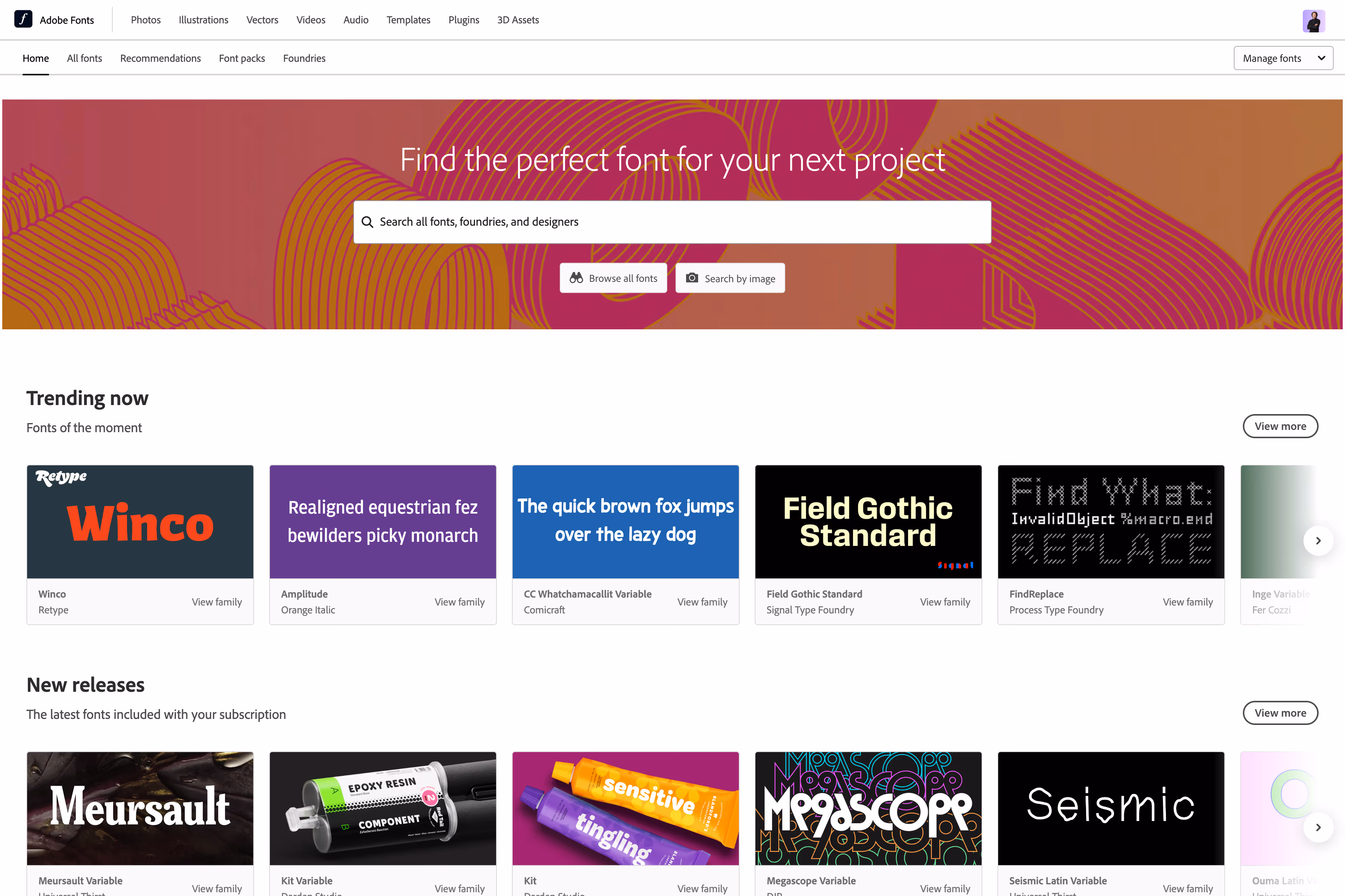Click the Meursault Variable font name
Image resolution: width=1345 pixels, height=896 pixels.
81,881
